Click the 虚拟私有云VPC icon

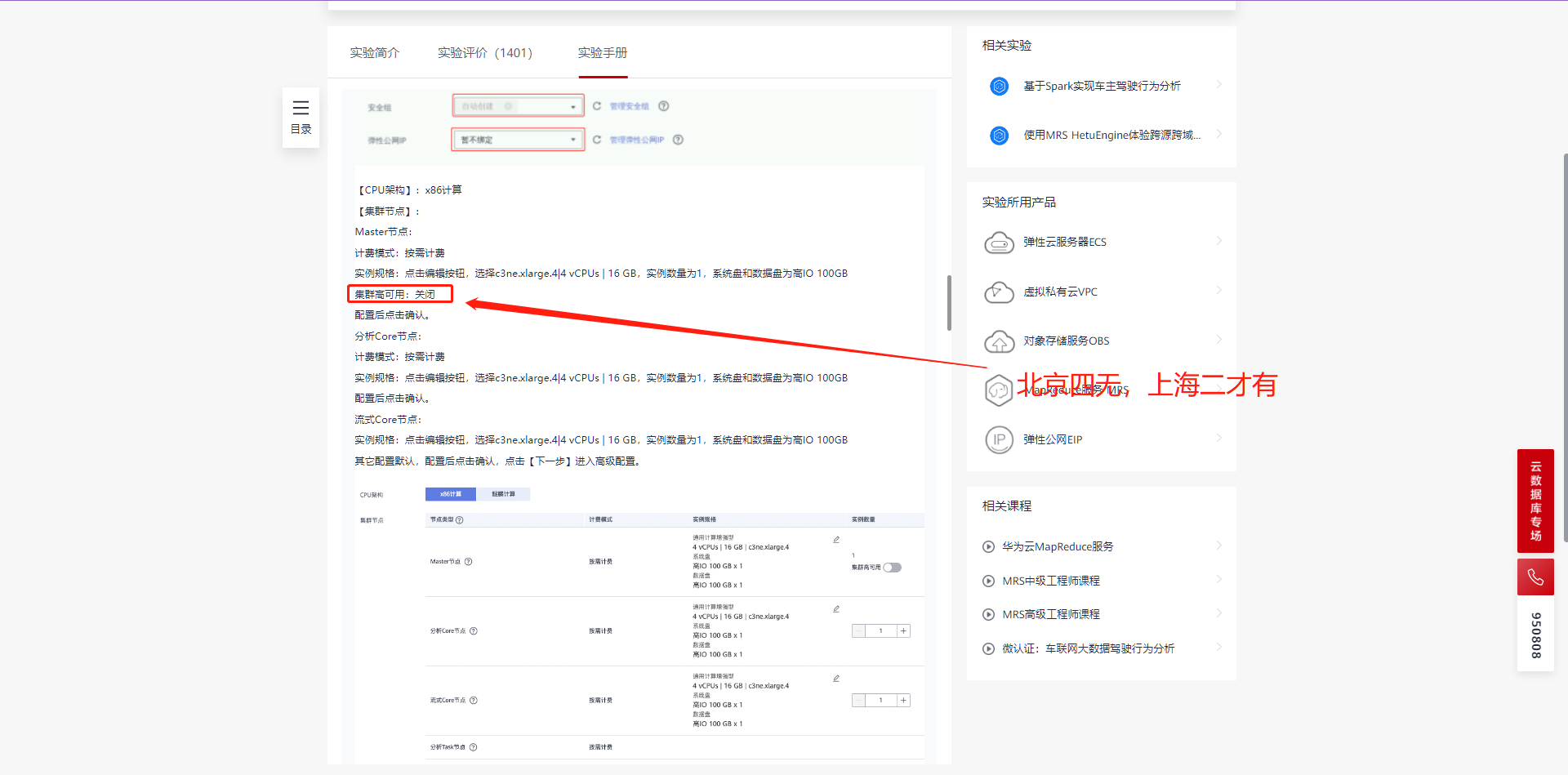point(999,292)
